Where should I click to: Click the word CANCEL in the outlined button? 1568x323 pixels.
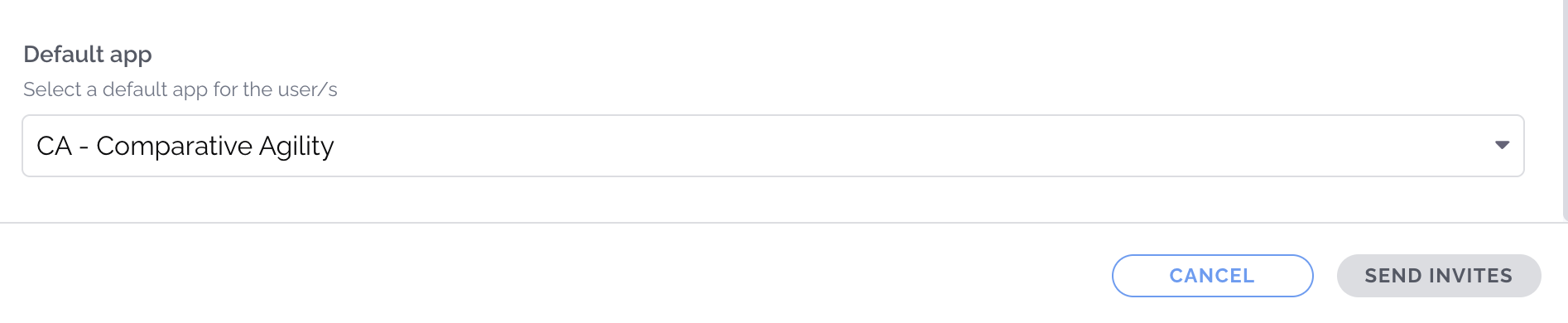1212,276
